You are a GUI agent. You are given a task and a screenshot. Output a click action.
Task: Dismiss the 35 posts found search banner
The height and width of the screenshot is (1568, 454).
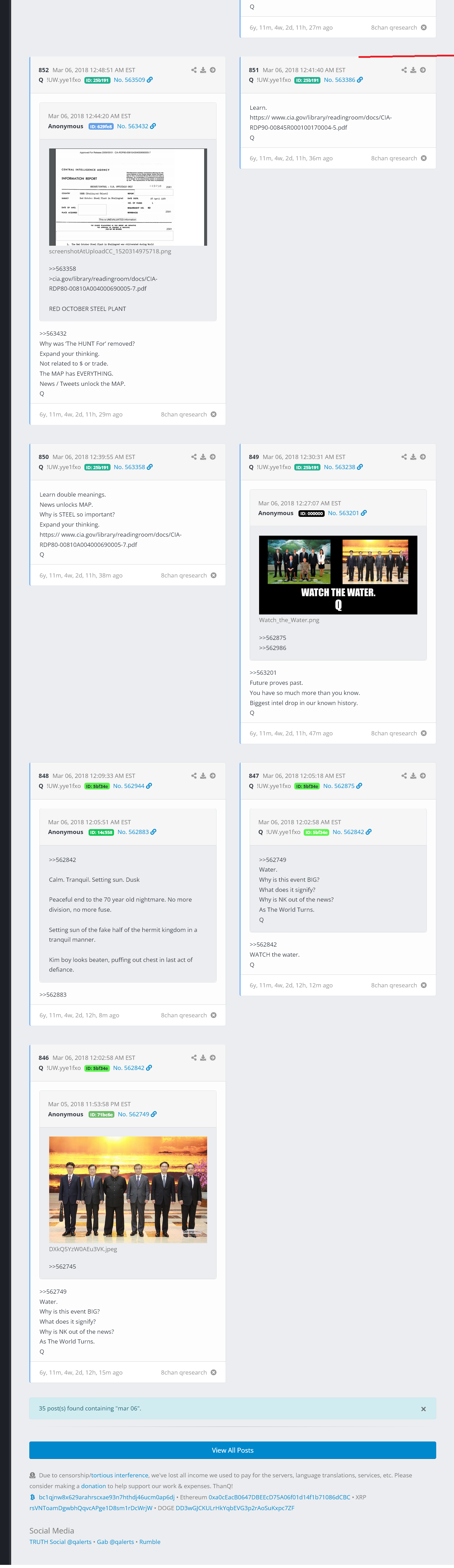(424, 1408)
